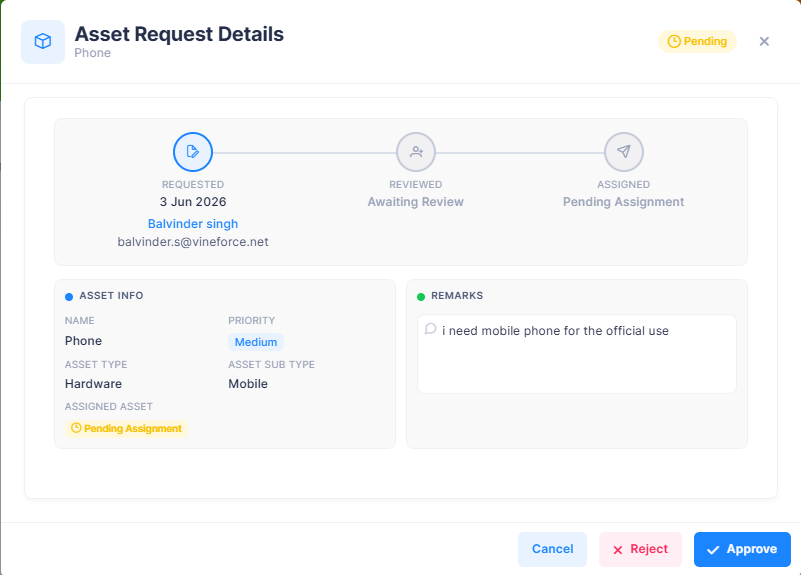The width and height of the screenshot is (801, 575).
Task: Click the ASSIGNED ASSET field label
Action: [x=109, y=406]
